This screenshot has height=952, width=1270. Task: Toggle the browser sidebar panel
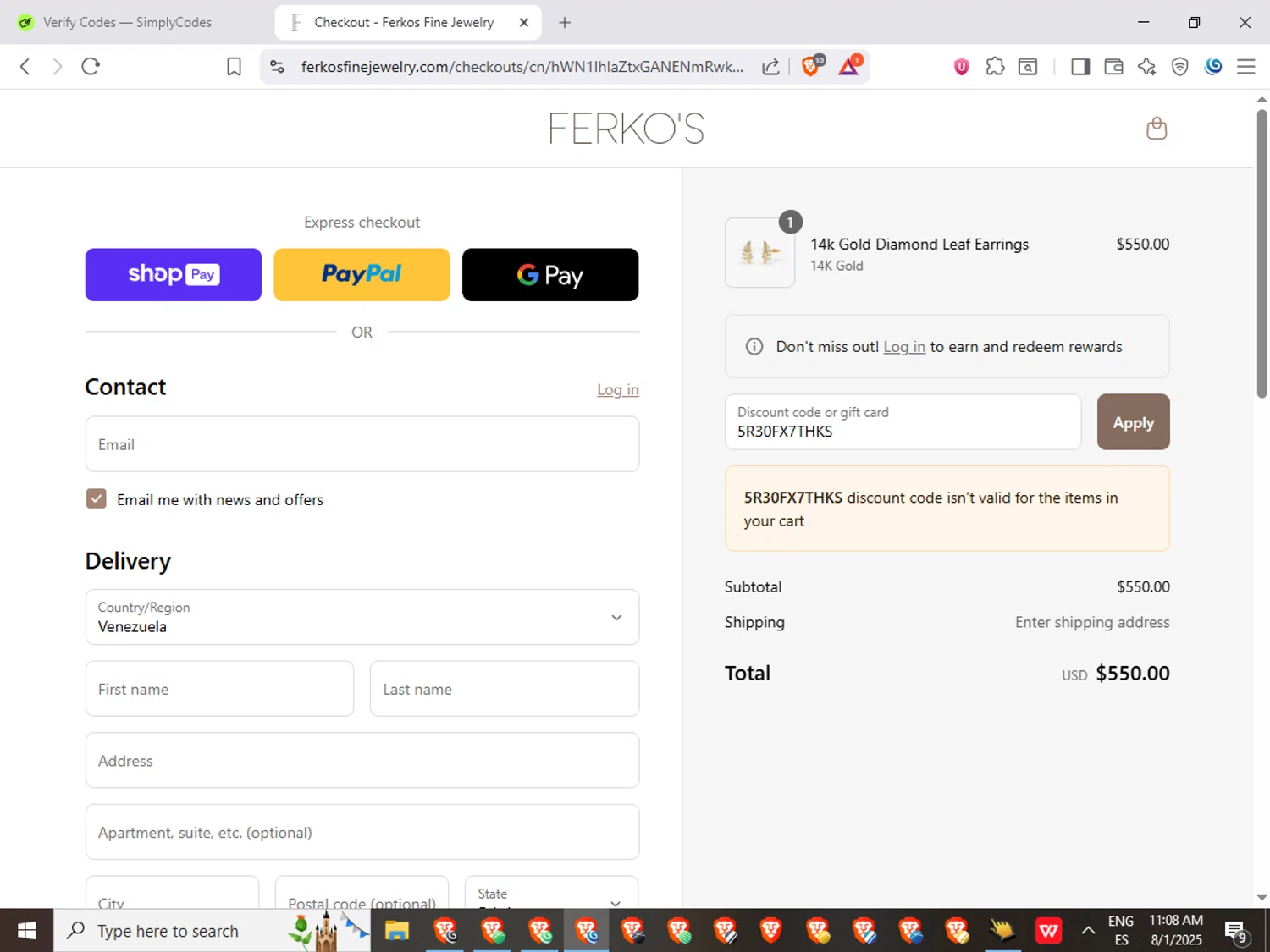click(x=1080, y=67)
